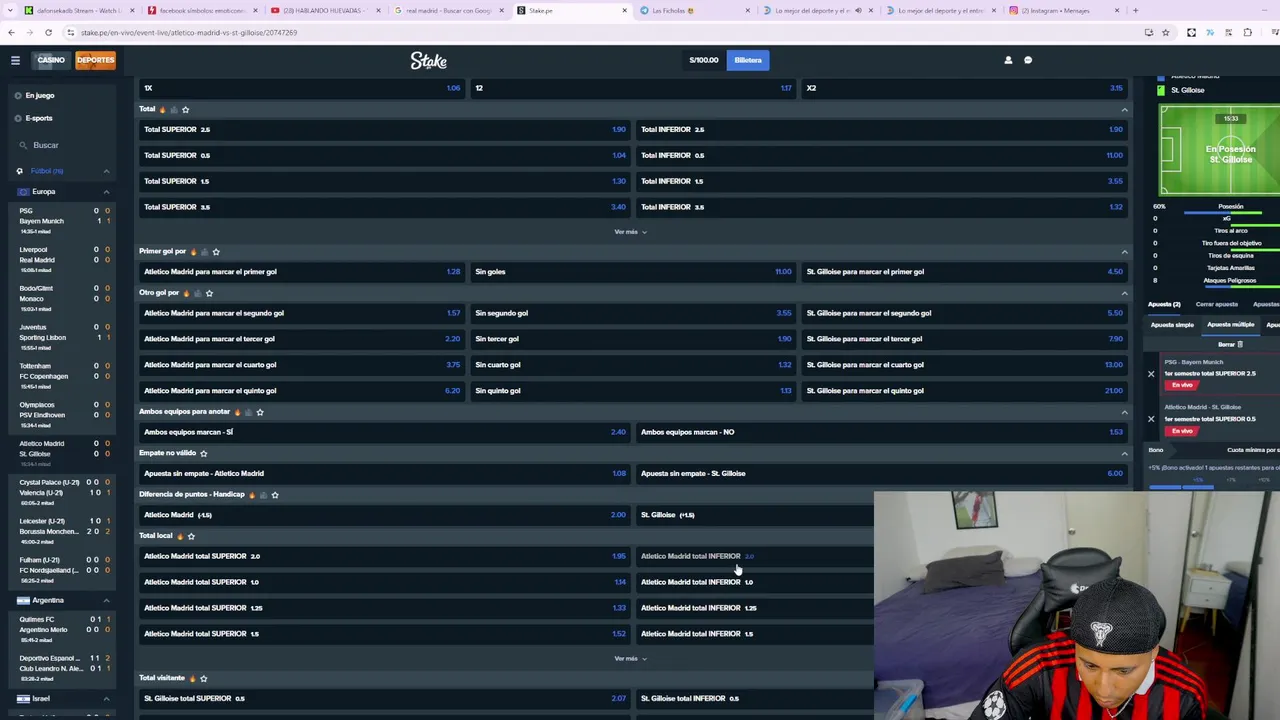Reload the page with browser refresh
Screen dimensions: 1280x720
point(48,32)
